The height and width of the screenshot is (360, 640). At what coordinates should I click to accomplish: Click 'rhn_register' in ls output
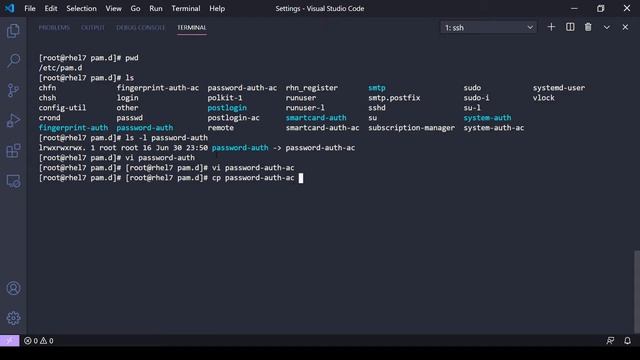pos(311,88)
